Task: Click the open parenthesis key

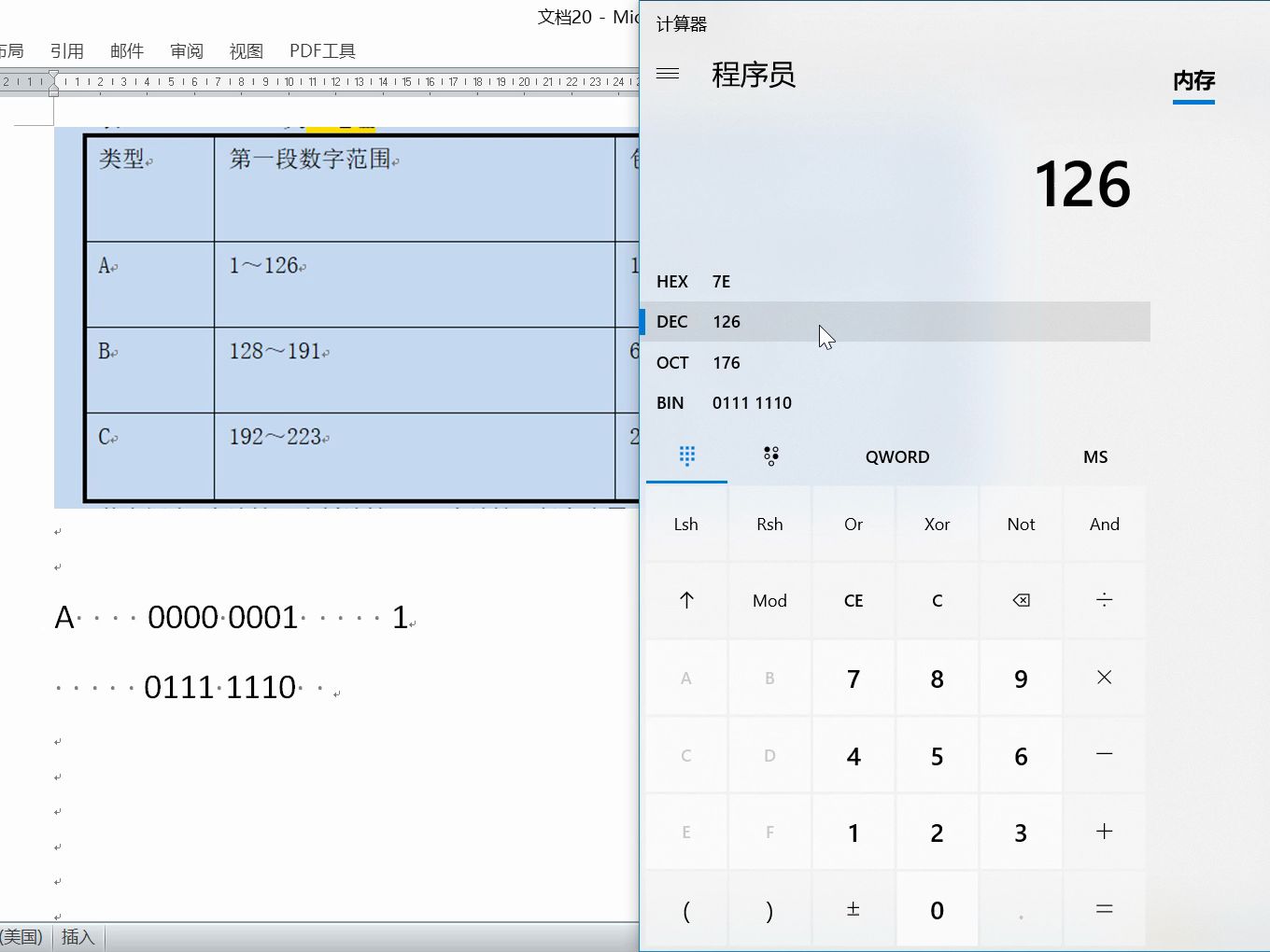Action: (686, 909)
